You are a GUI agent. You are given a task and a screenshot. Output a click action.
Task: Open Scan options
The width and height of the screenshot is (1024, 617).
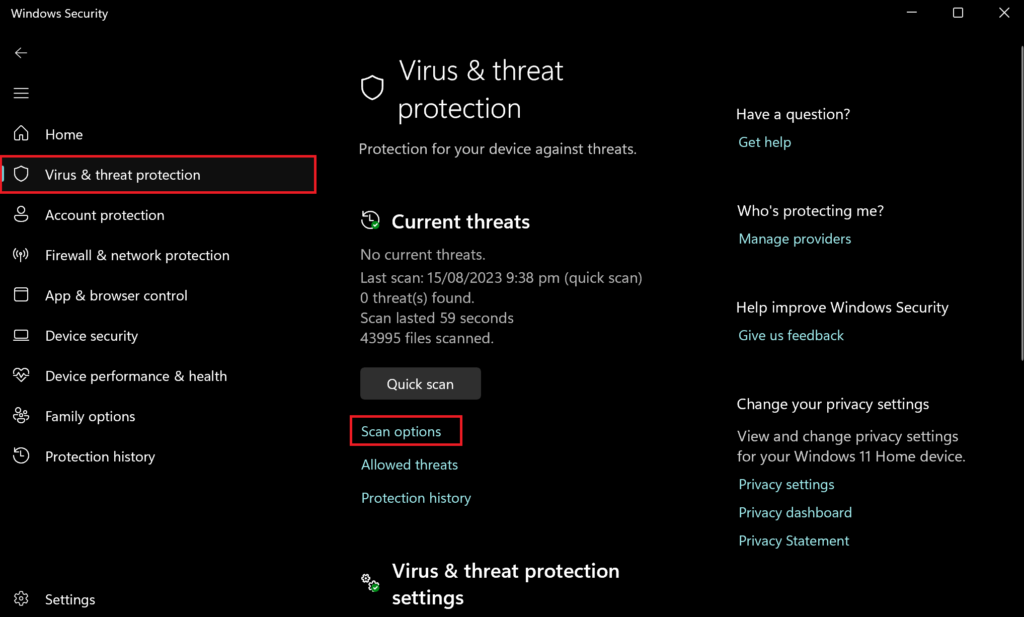click(x=401, y=430)
